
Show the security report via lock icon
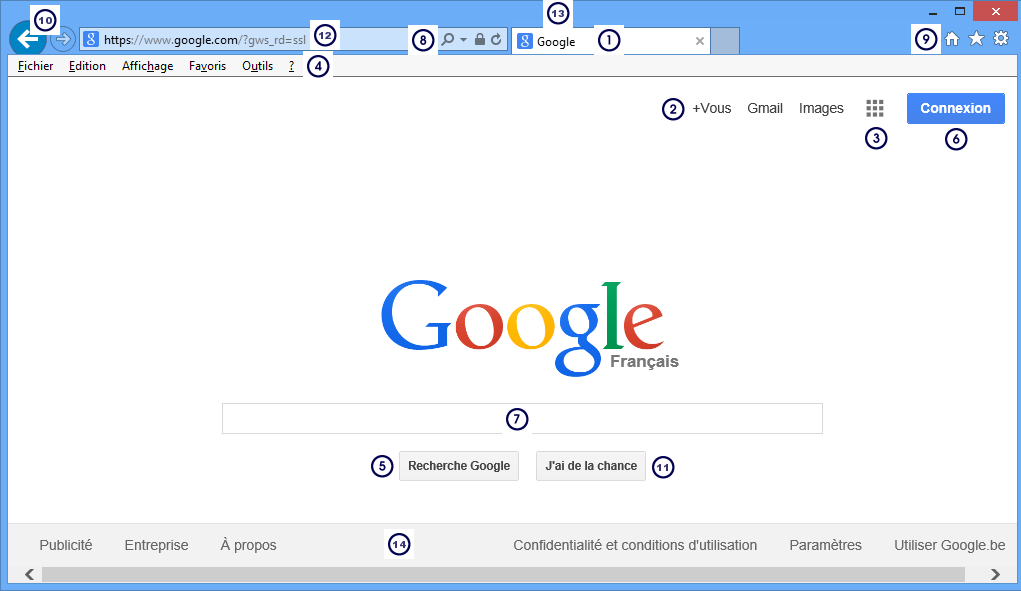(x=480, y=40)
